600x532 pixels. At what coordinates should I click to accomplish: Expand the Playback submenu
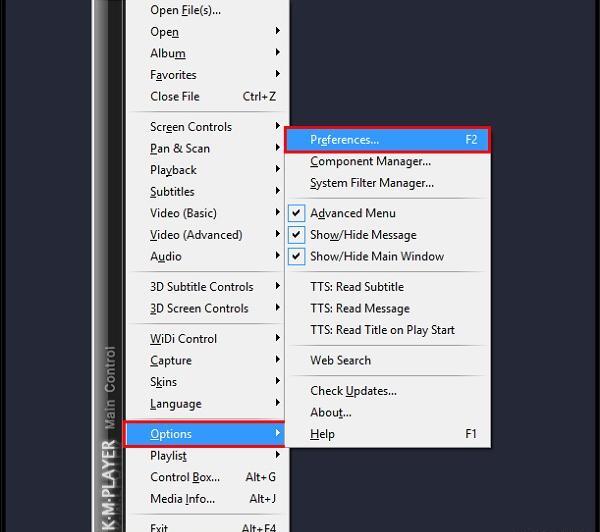point(207,170)
